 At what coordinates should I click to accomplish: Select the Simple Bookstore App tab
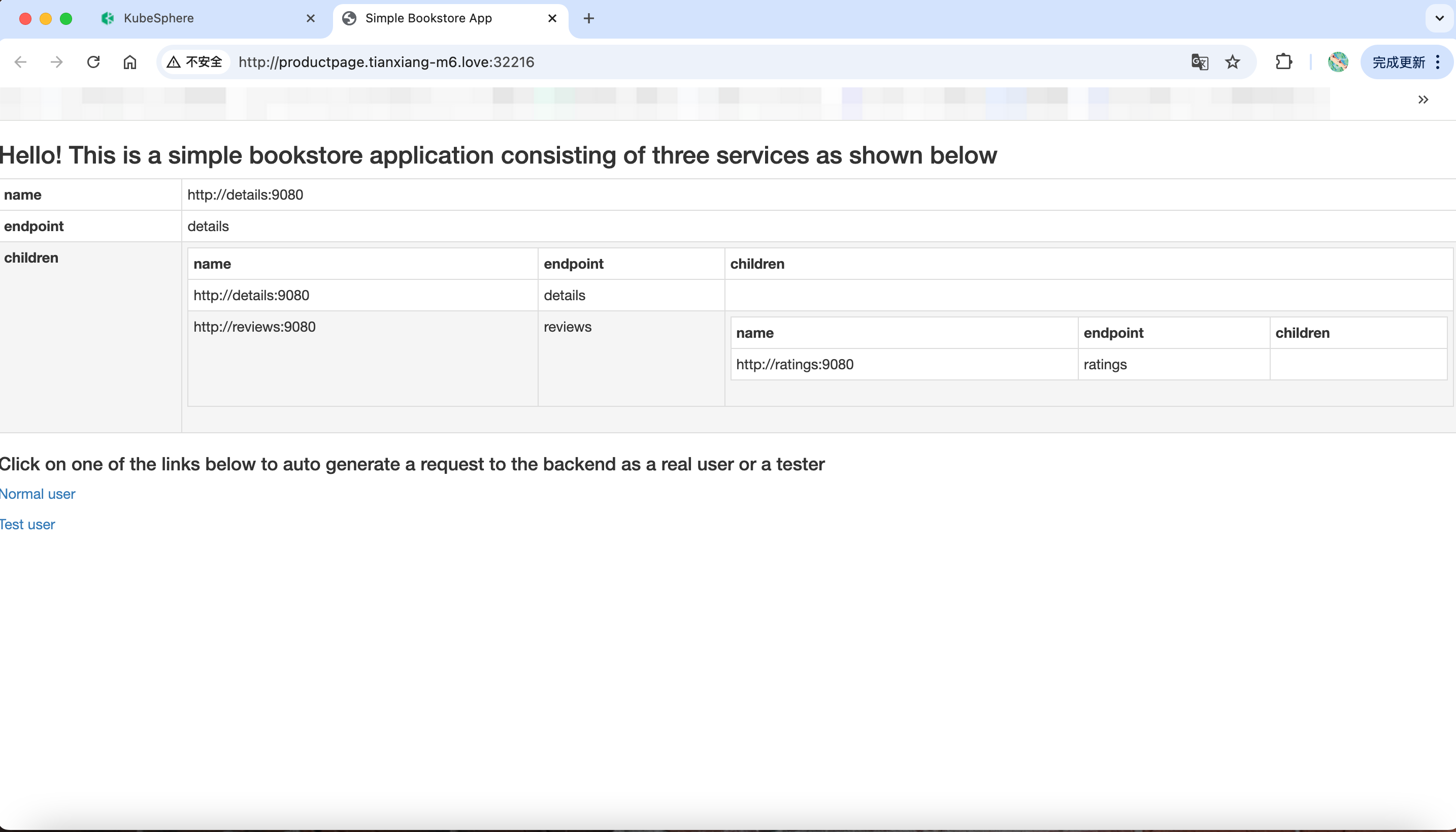tap(428, 18)
